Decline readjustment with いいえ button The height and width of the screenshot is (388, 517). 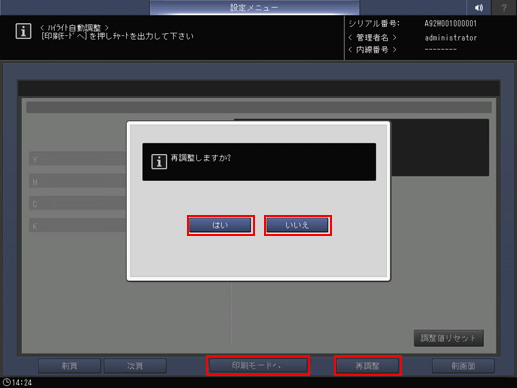[297, 225]
